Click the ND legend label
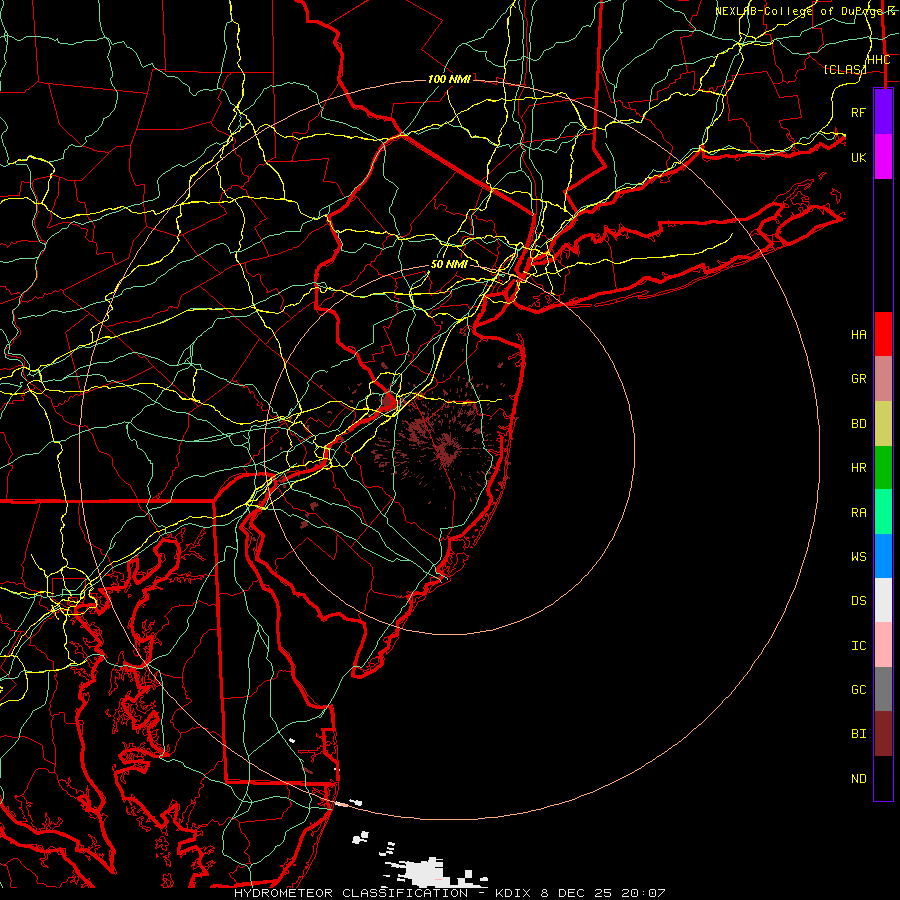900x900 pixels. point(858,779)
